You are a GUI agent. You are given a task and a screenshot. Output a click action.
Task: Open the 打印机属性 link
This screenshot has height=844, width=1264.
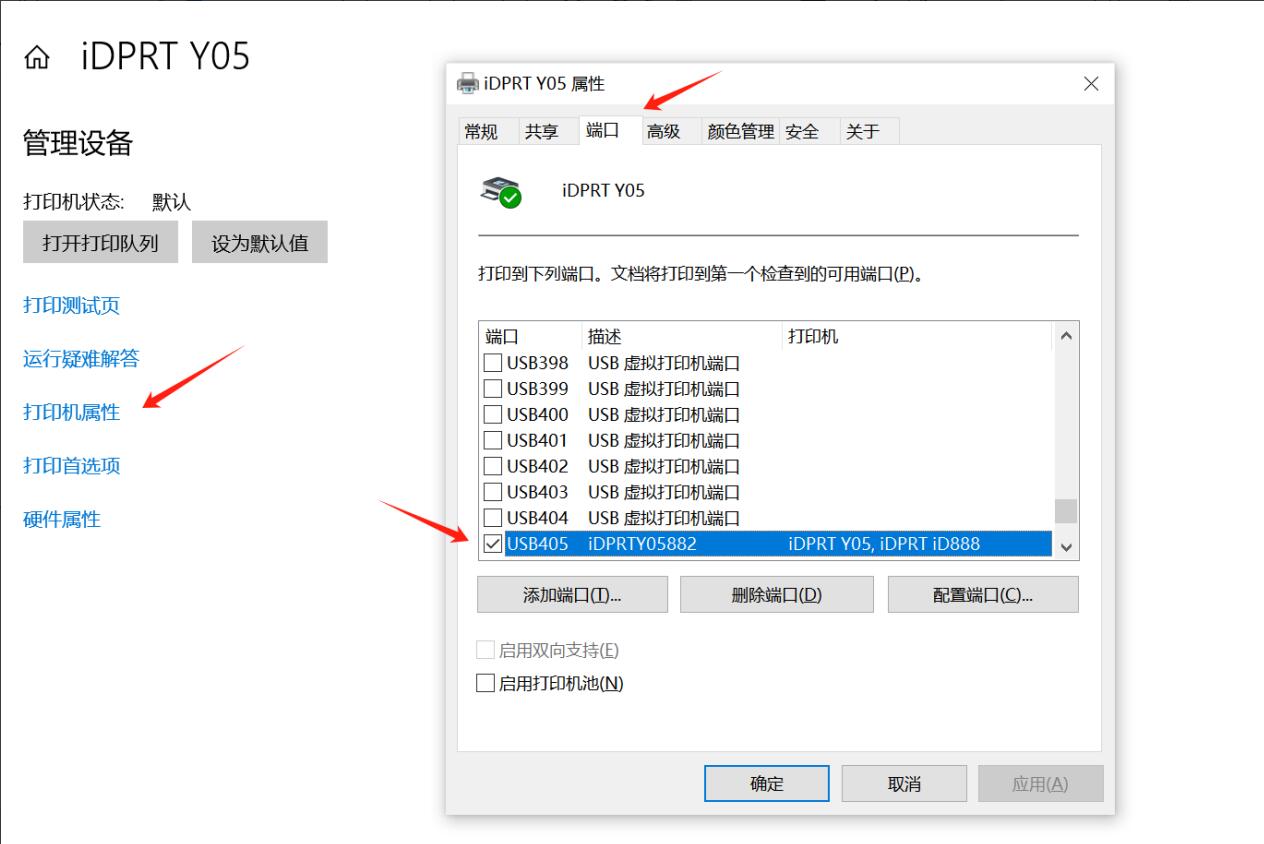[72, 412]
